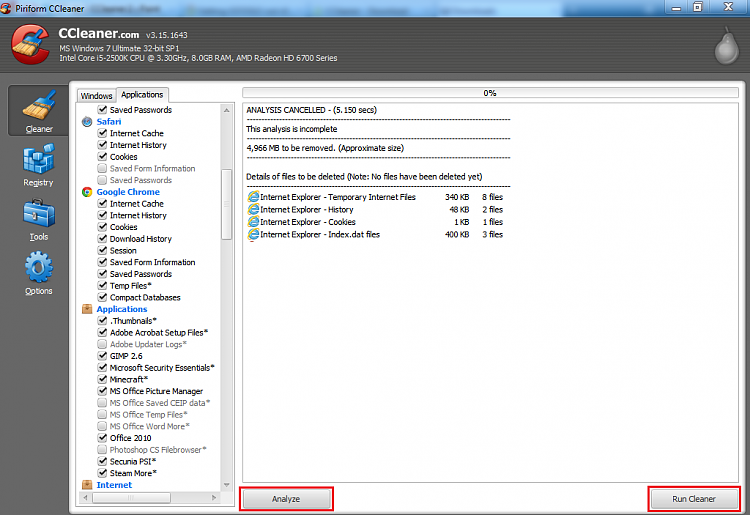
Task: Uncheck Microsoft Security Essentials* option
Action: point(102,367)
